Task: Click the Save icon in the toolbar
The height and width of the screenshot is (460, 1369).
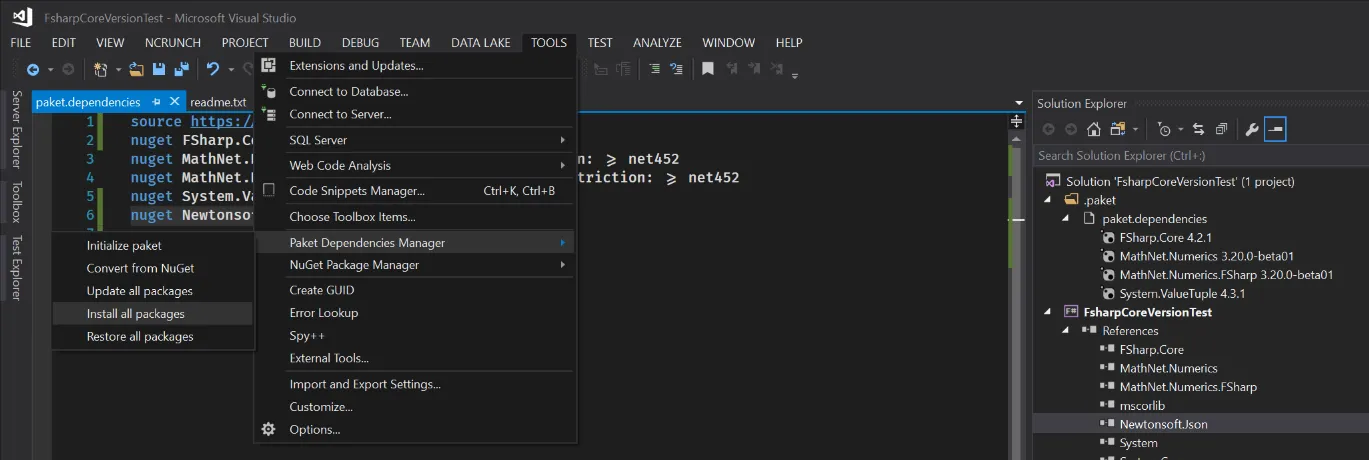Action: point(159,69)
